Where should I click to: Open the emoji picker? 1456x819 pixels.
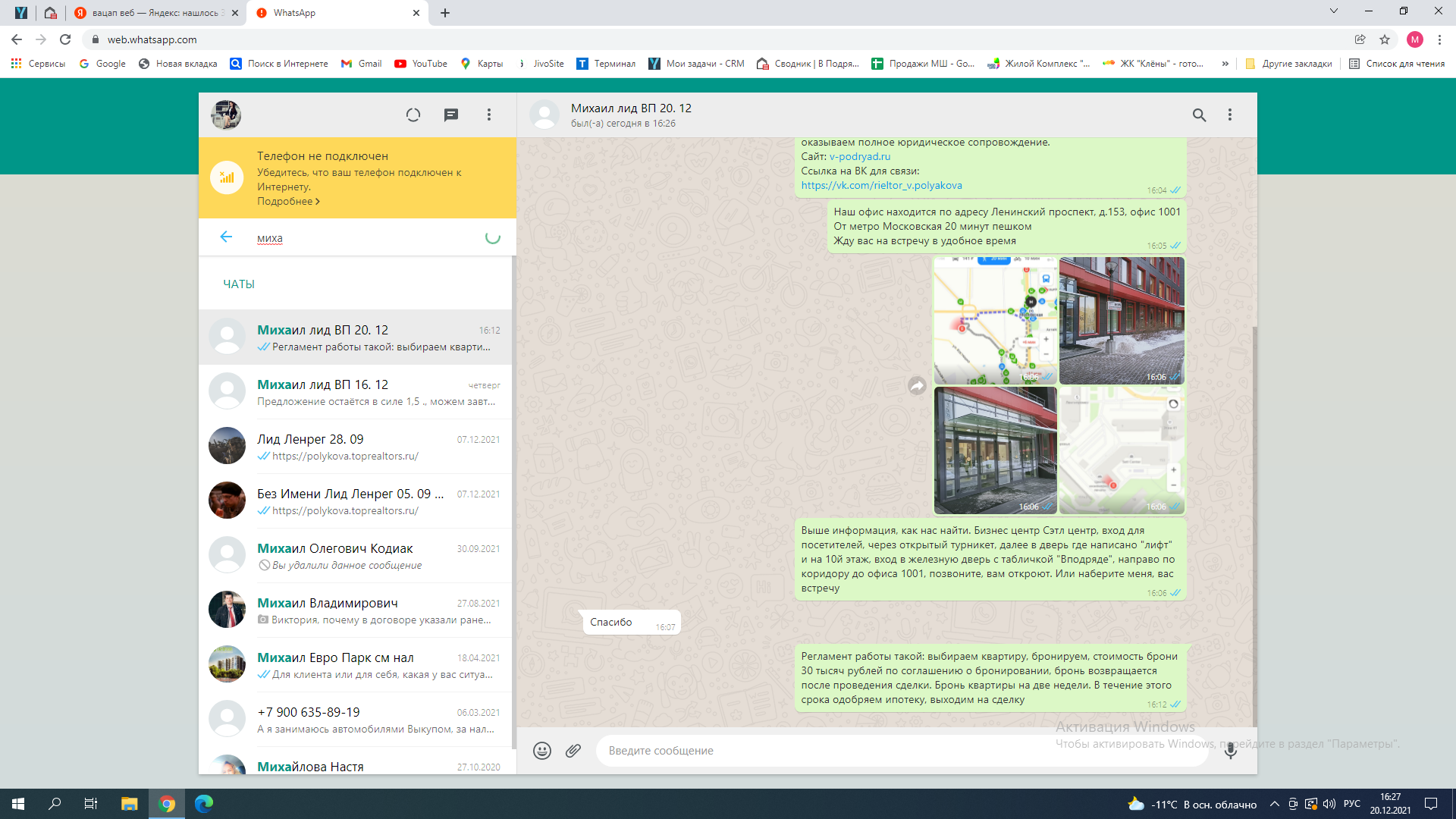tap(541, 751)
